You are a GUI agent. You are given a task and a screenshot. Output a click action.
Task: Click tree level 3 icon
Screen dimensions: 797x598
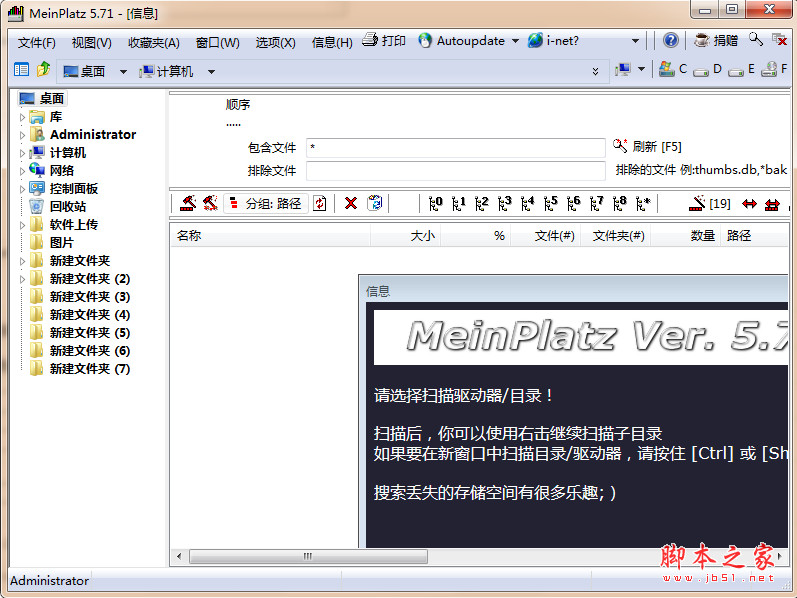point(504,203)
